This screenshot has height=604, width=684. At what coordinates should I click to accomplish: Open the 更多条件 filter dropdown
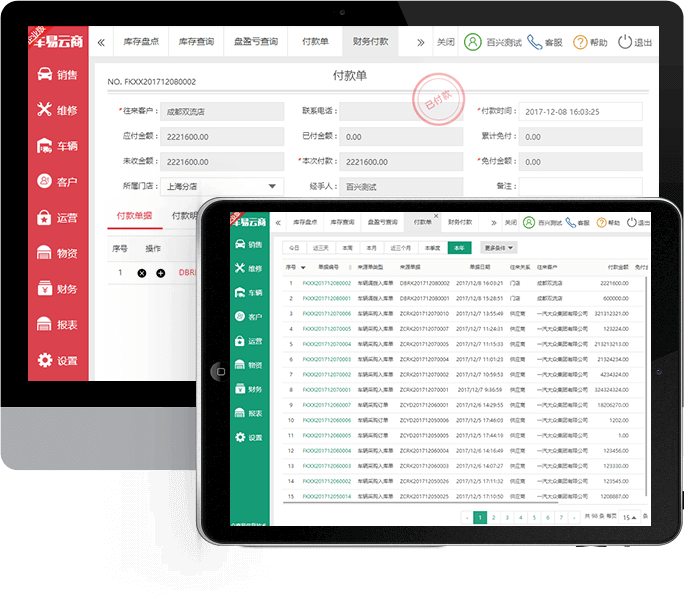point(499,247)
